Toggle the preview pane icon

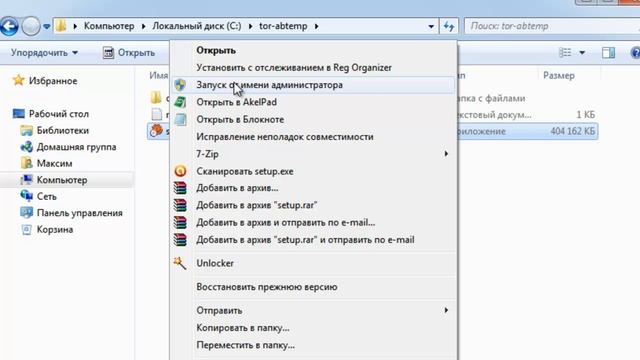(608, 53)
